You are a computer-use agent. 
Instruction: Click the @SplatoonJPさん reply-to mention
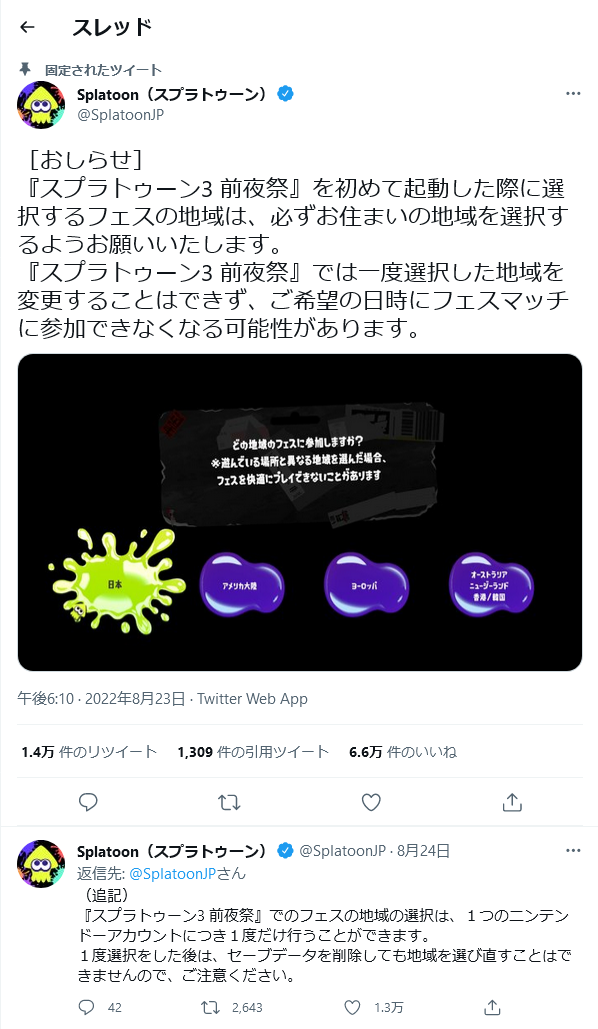pyautogui.click(x=187, y=874)
